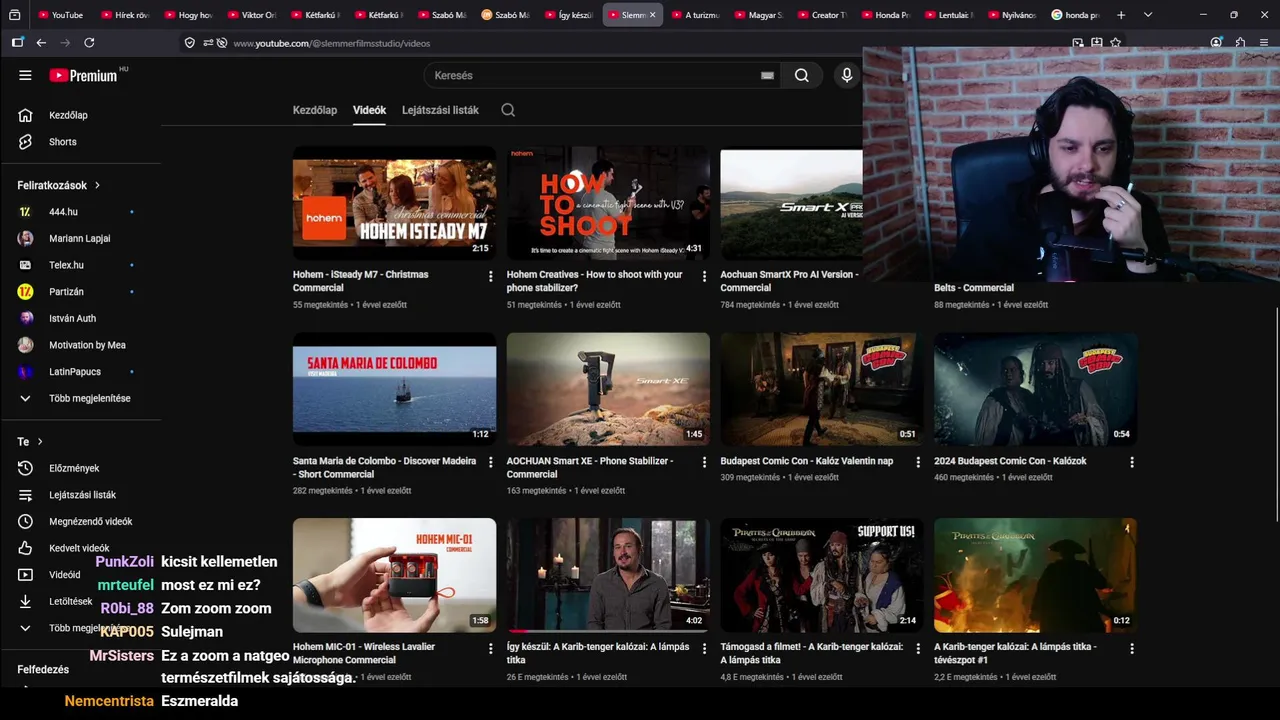Open the YouTube guide hamburger menu
The width and height of the screenshot is (1280, 720).
[x=25, y=75]
